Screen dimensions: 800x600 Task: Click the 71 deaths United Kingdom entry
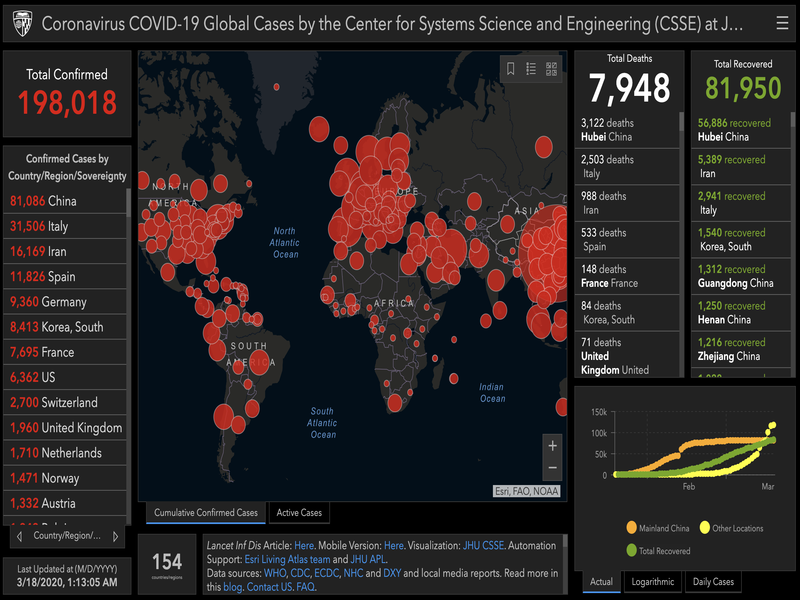point(627,355)
